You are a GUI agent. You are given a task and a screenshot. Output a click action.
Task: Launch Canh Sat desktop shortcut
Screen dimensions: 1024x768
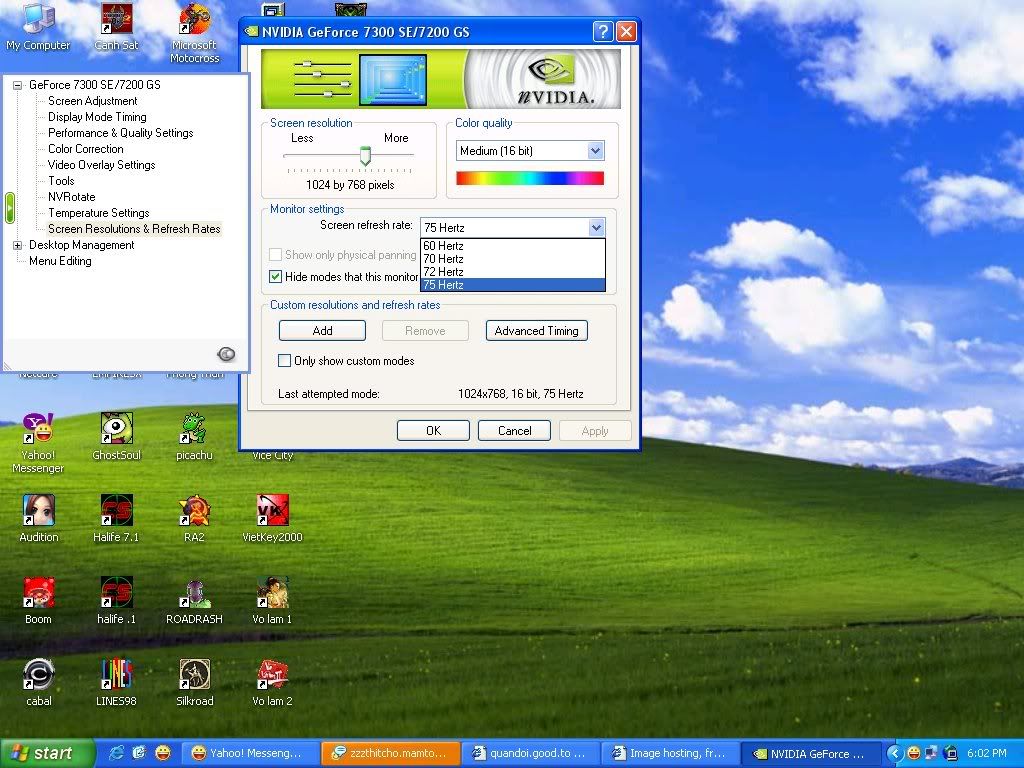click(116, 26)
